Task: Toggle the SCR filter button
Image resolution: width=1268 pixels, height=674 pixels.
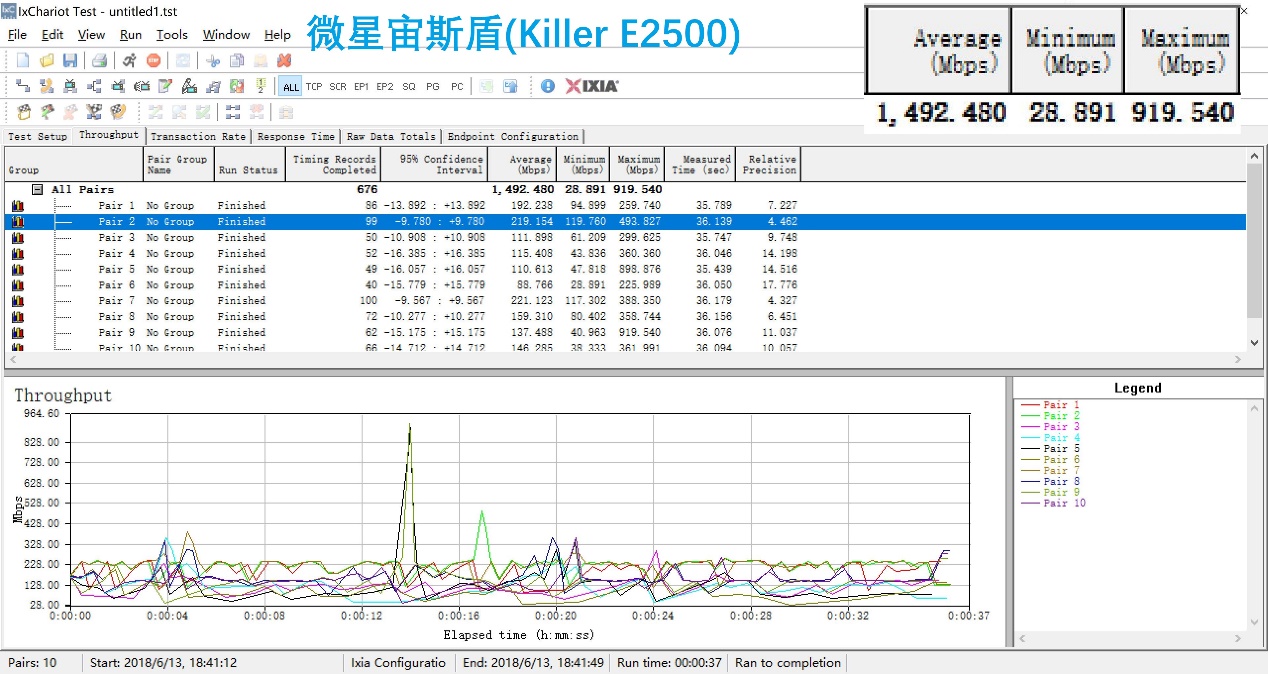Action: (x=338, y=87)
